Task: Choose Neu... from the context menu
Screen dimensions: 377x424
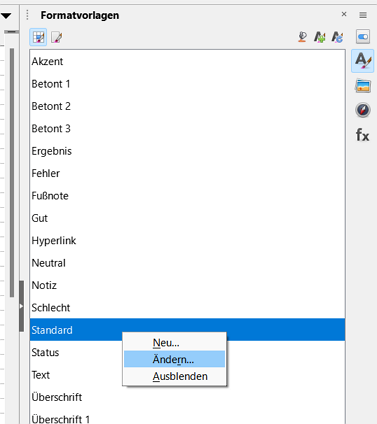Action: pos(174,342)
